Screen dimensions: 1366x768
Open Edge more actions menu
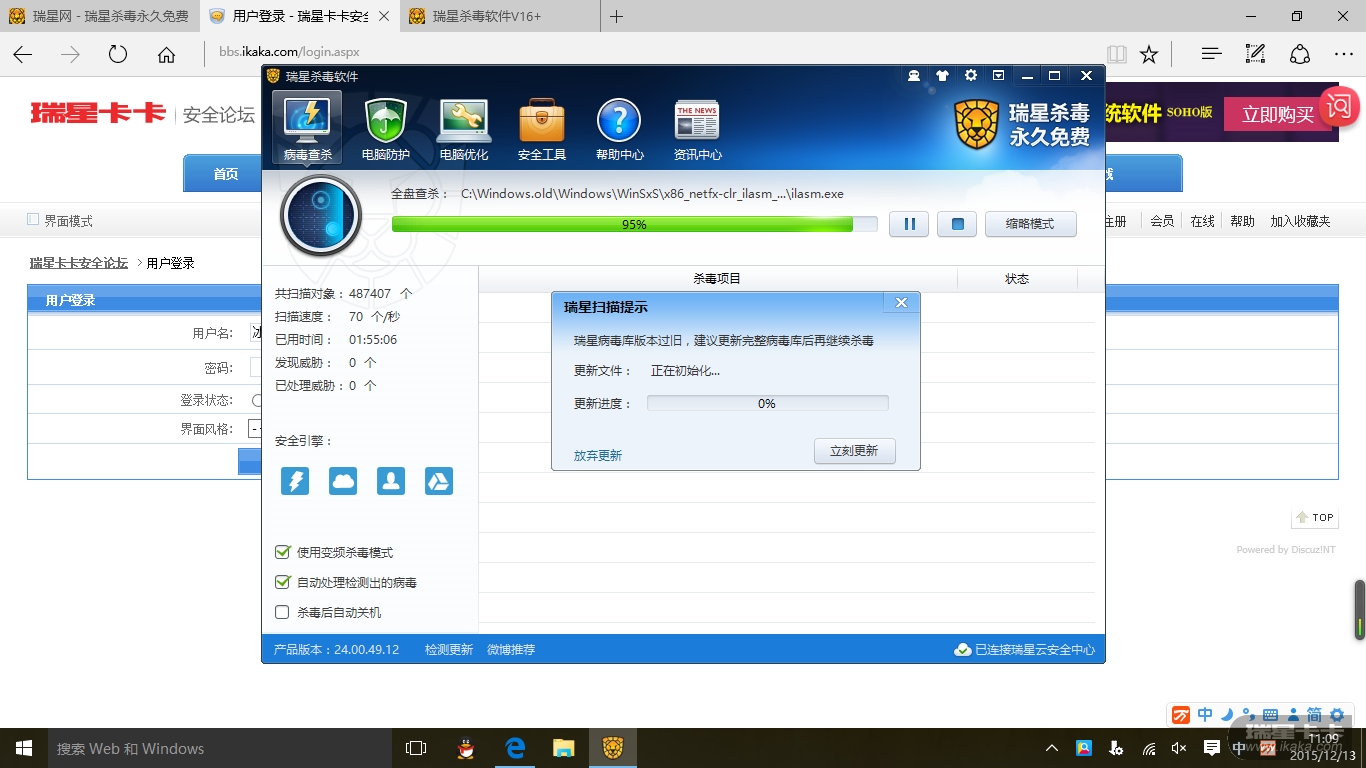tap(1344, 54)
